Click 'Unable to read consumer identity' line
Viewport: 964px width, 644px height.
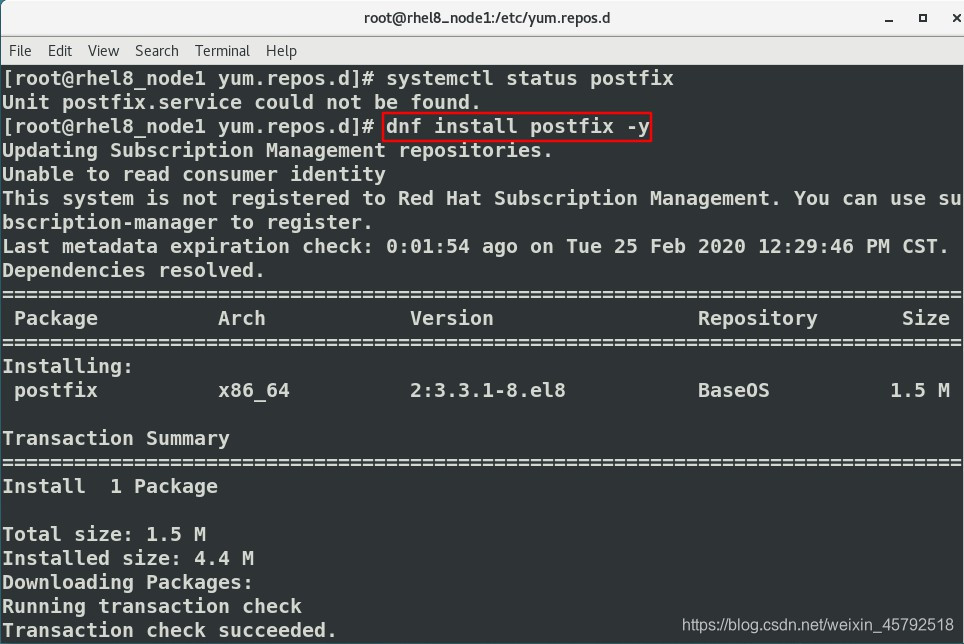(194, 175)
